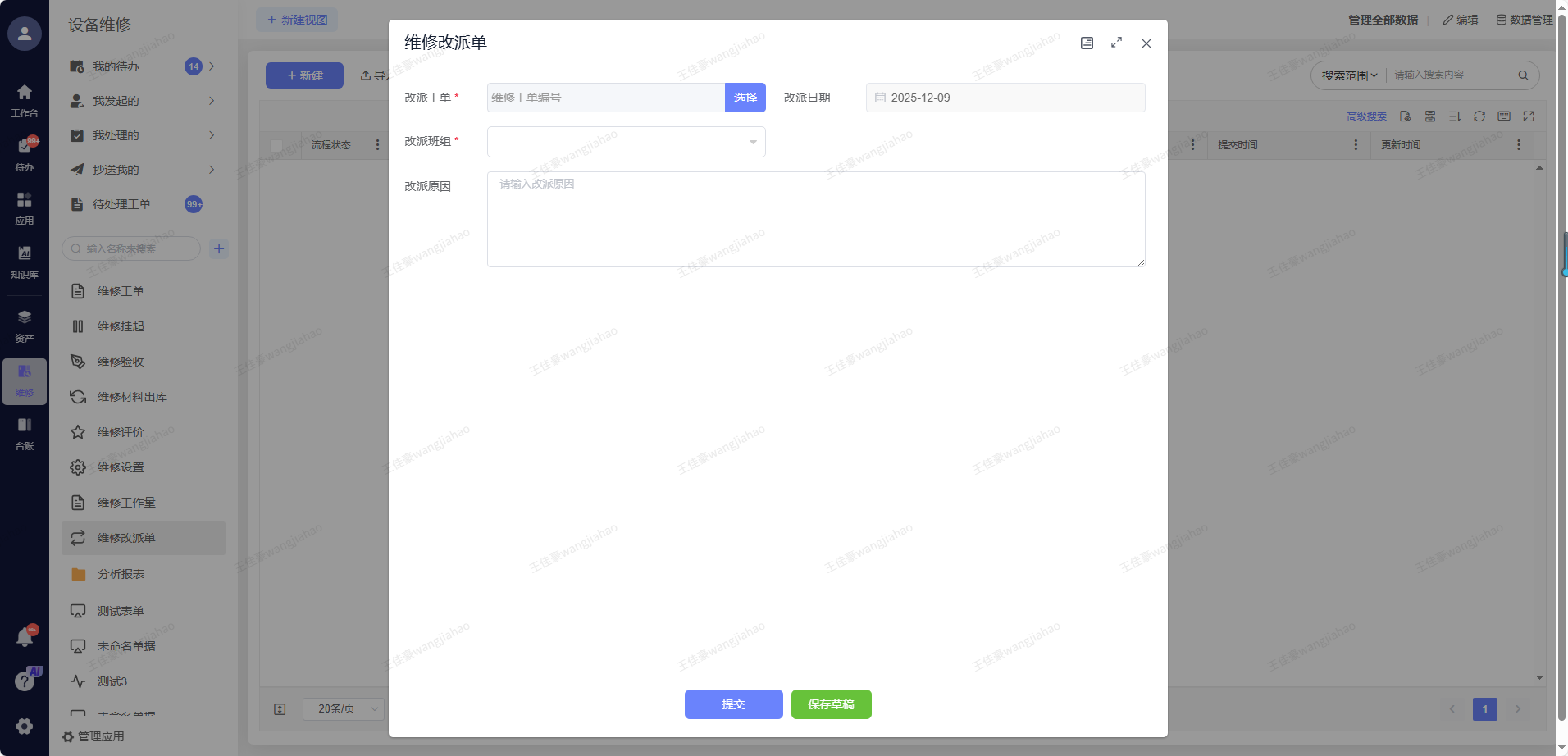Open the 改派班组 dropdown
The height and width of the screenshot is (756, 1568).
626,142
